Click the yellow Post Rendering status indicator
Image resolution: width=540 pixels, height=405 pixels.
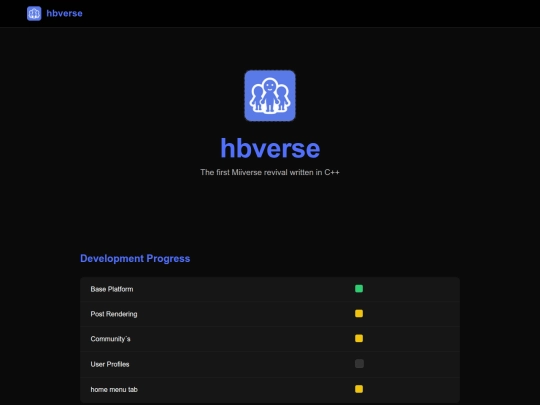tap(359, 313)
